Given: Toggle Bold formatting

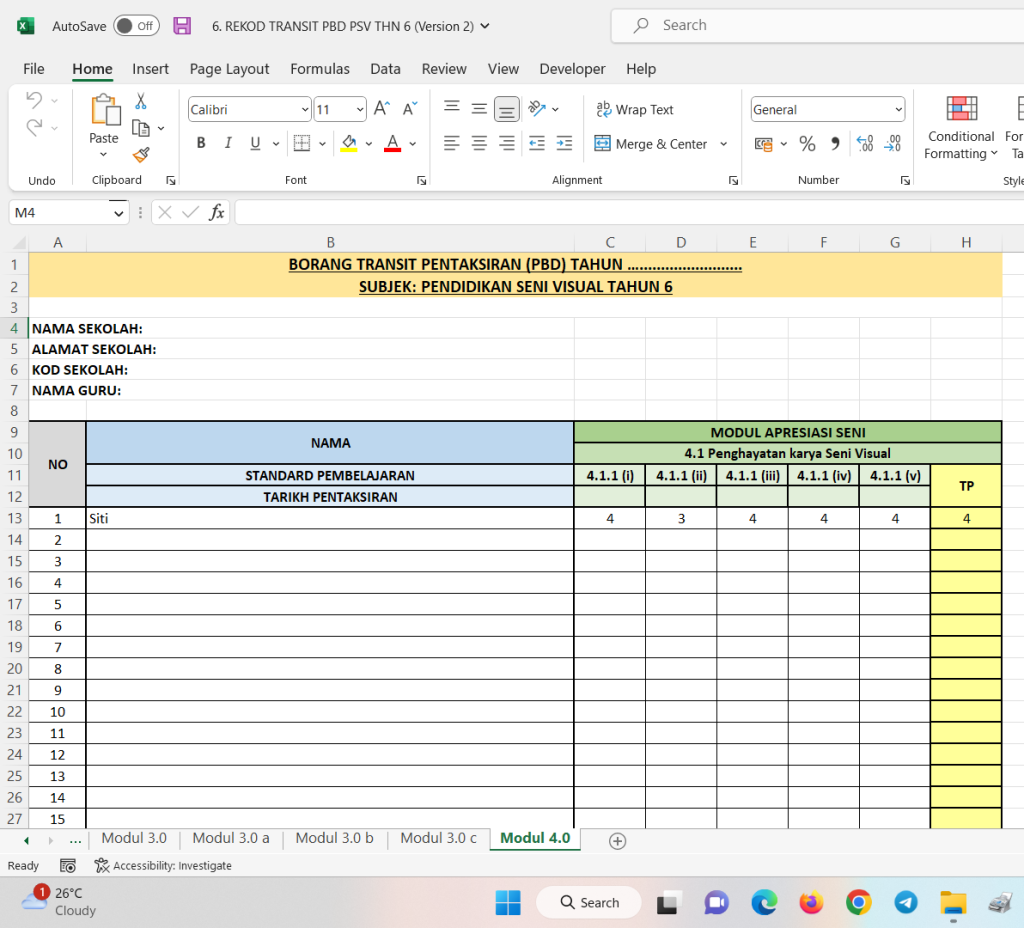Looking at the screenshot, I should [201, 143].
